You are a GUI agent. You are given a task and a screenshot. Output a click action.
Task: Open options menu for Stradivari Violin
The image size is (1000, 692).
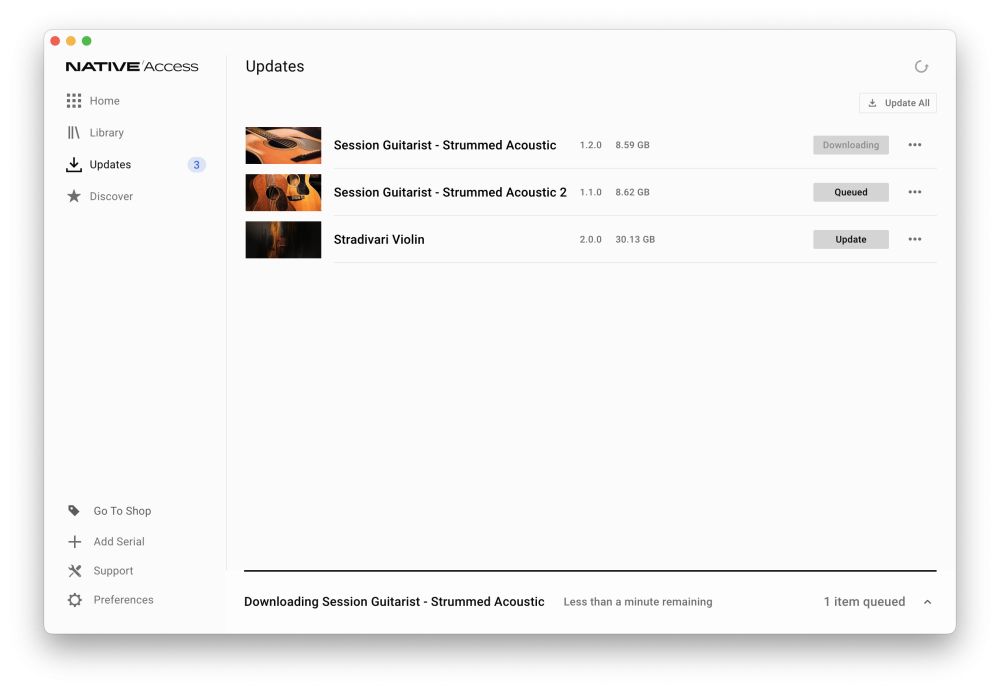pos(915,239)
